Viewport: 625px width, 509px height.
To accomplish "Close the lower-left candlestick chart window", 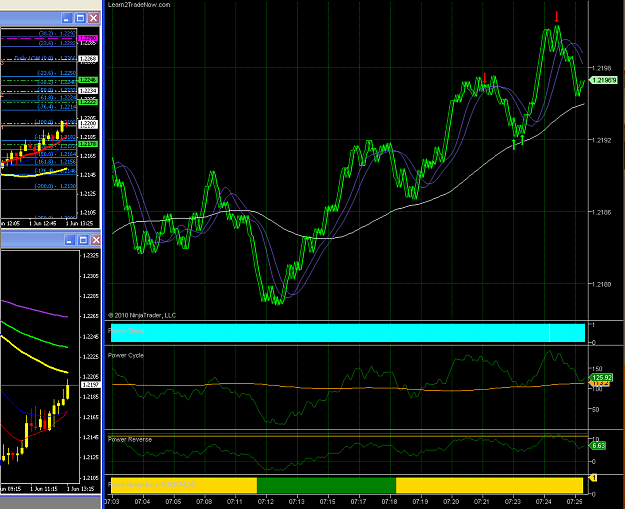I will (x=96, y=240).
